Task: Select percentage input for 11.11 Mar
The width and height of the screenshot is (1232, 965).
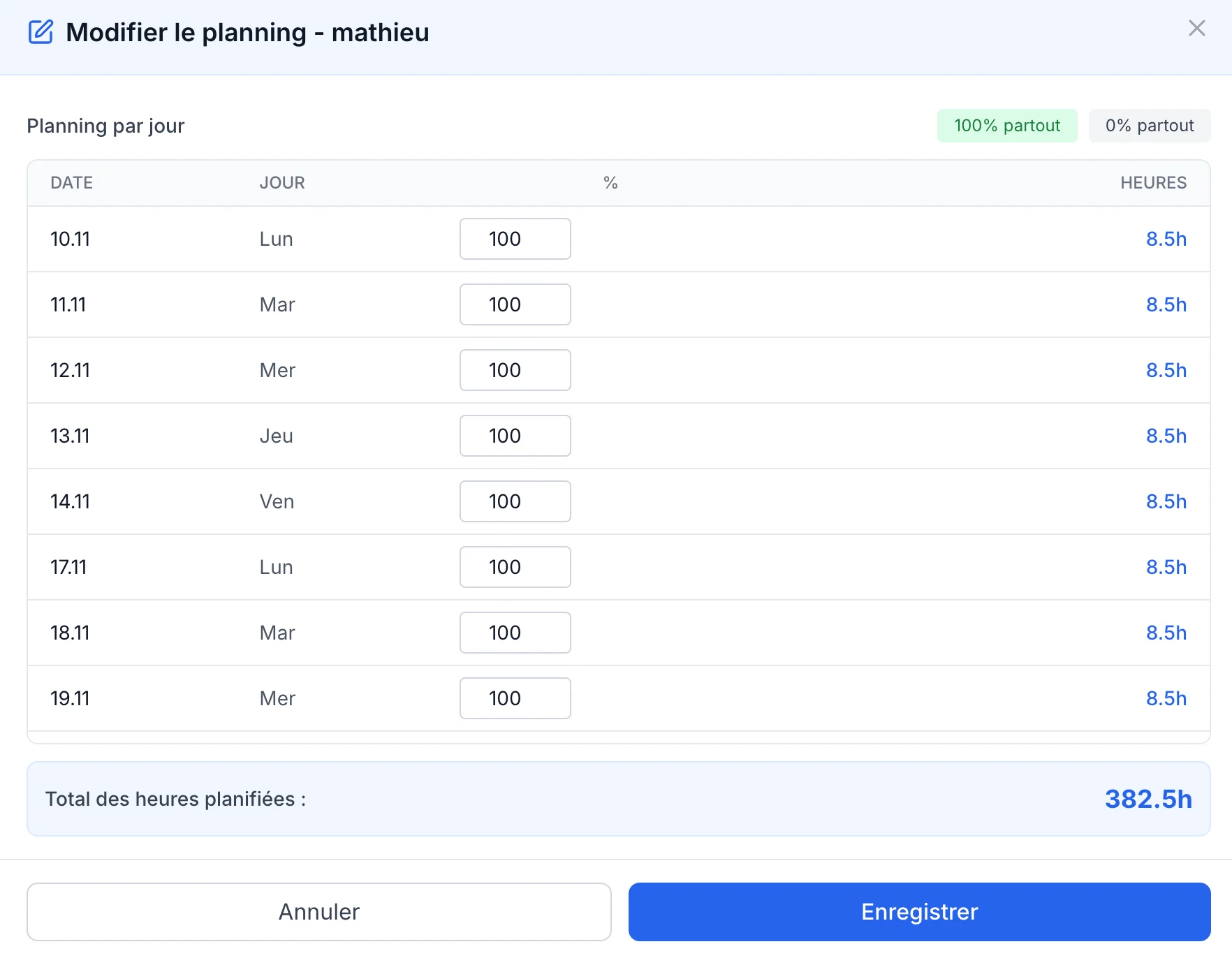Action: coord(515,304)
